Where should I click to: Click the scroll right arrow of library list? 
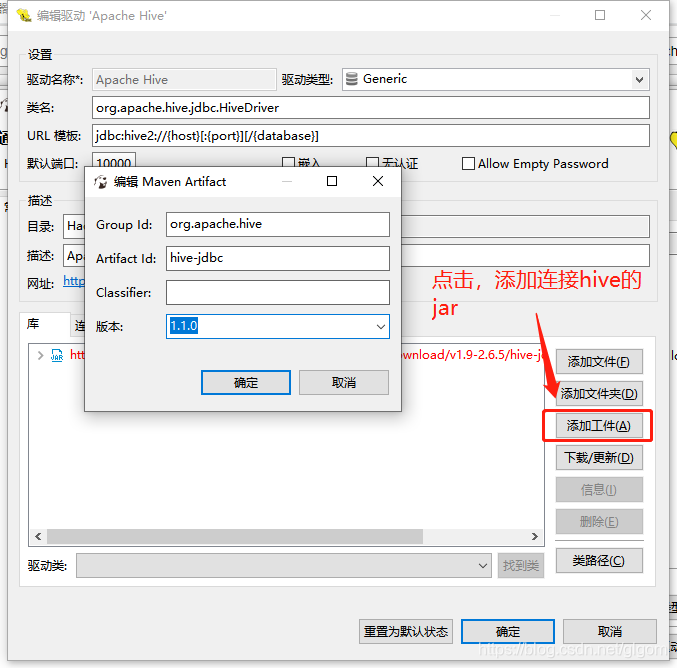(535, 536)
